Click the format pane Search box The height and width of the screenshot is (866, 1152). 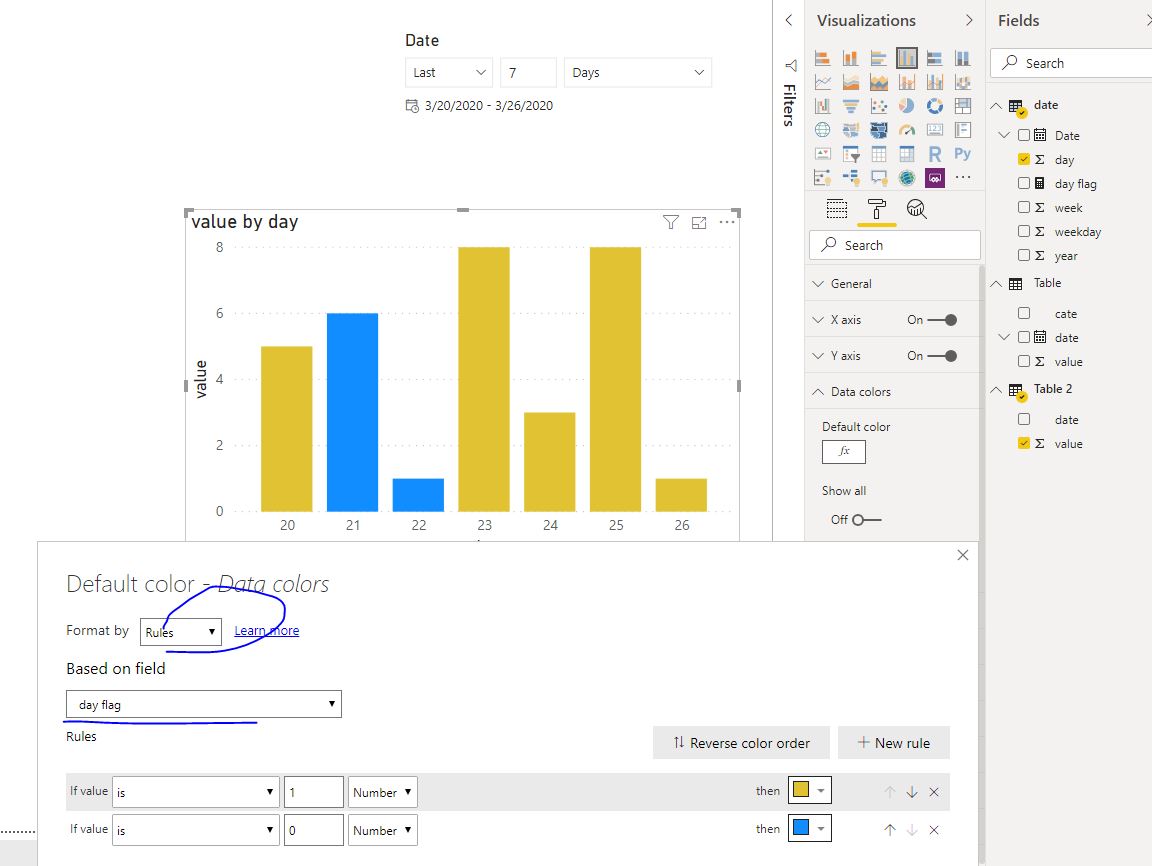[x=894, y=245]
